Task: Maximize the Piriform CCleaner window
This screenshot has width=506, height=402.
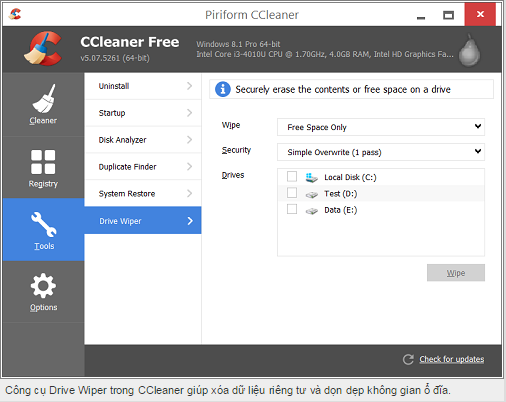Action: pos(448,15)
